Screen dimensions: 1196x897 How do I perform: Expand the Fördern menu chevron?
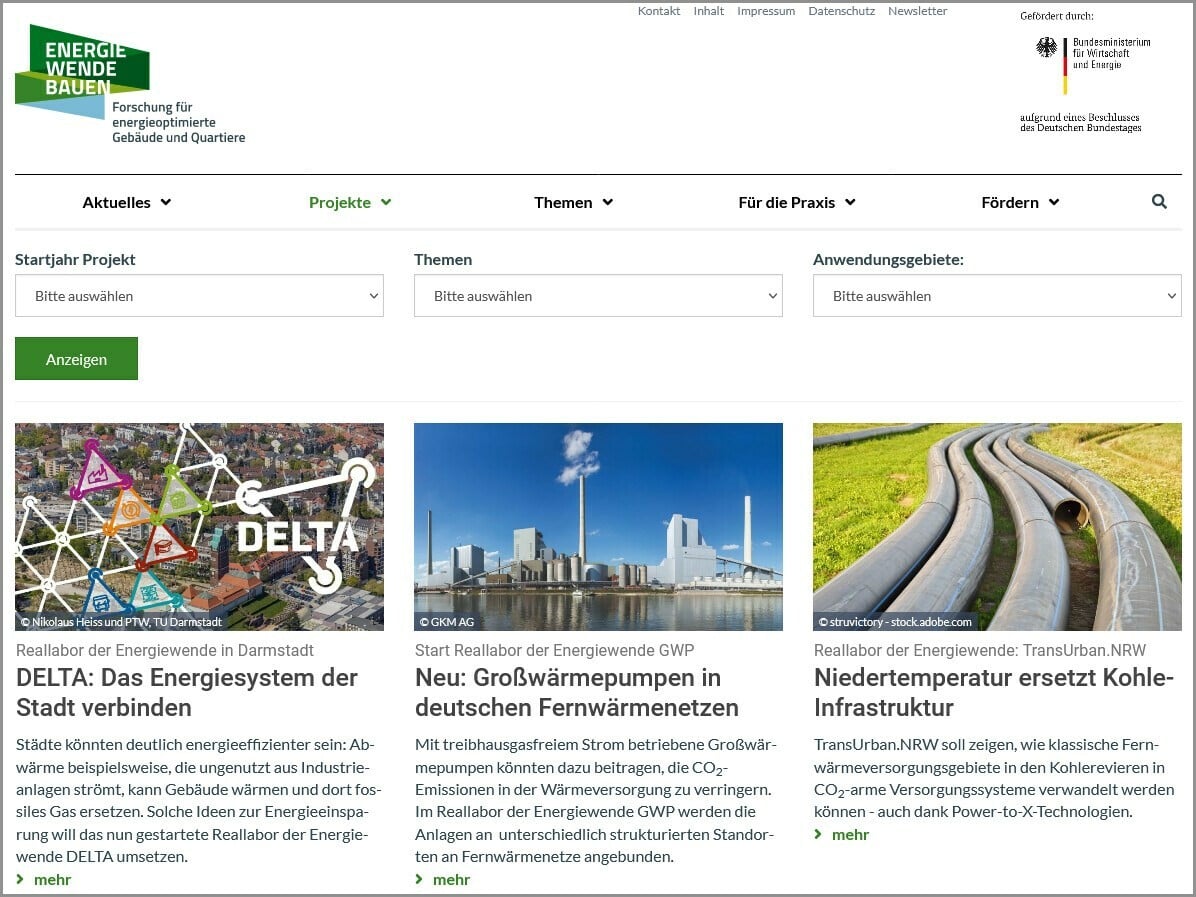(1054, 202)
